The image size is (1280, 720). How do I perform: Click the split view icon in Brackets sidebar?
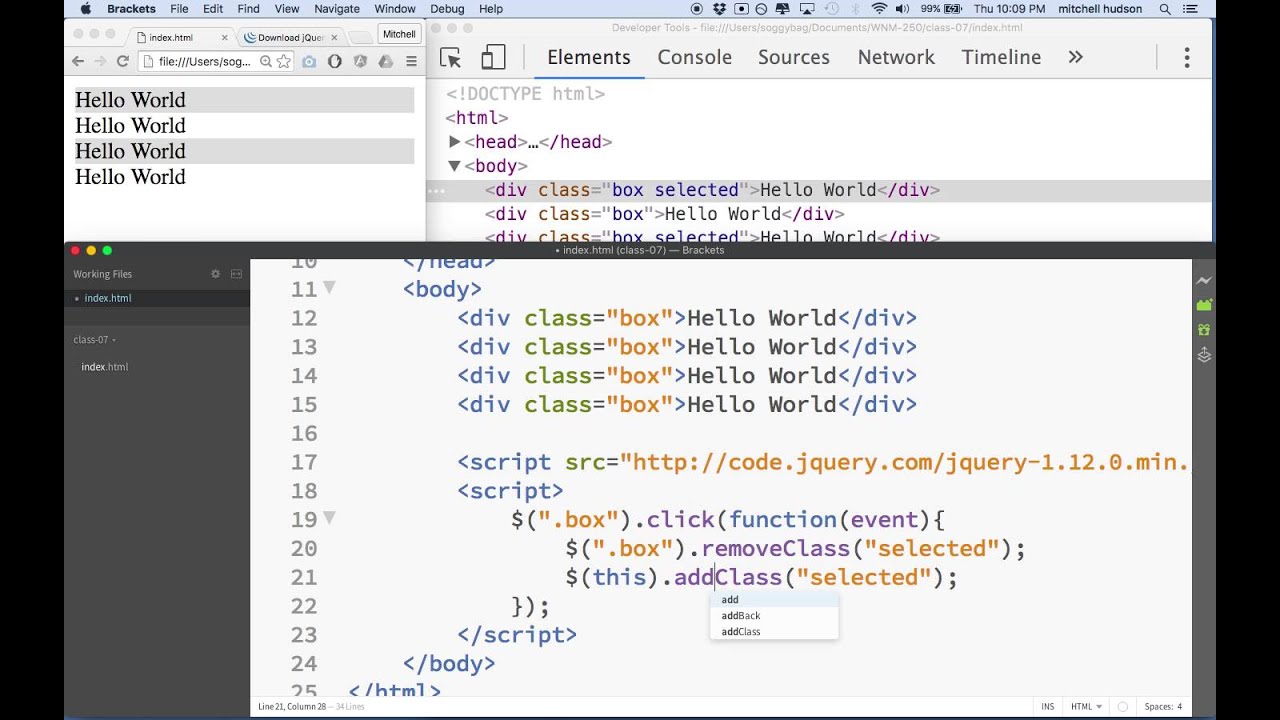(236, 274)
